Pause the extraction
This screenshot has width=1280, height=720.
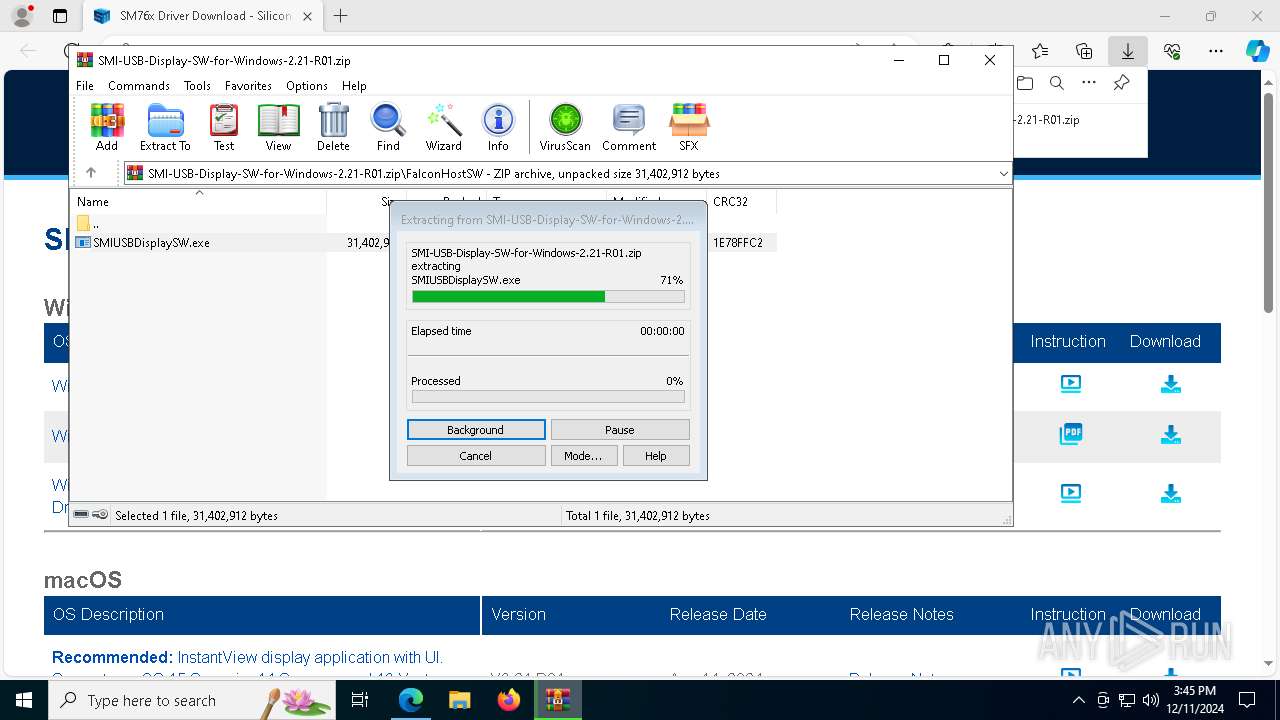coord(620,430)
